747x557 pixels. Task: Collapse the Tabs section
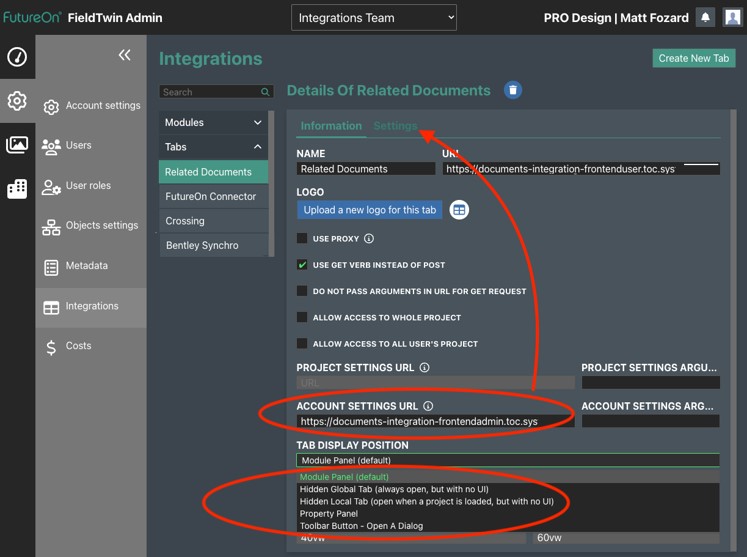coord(213,147)
